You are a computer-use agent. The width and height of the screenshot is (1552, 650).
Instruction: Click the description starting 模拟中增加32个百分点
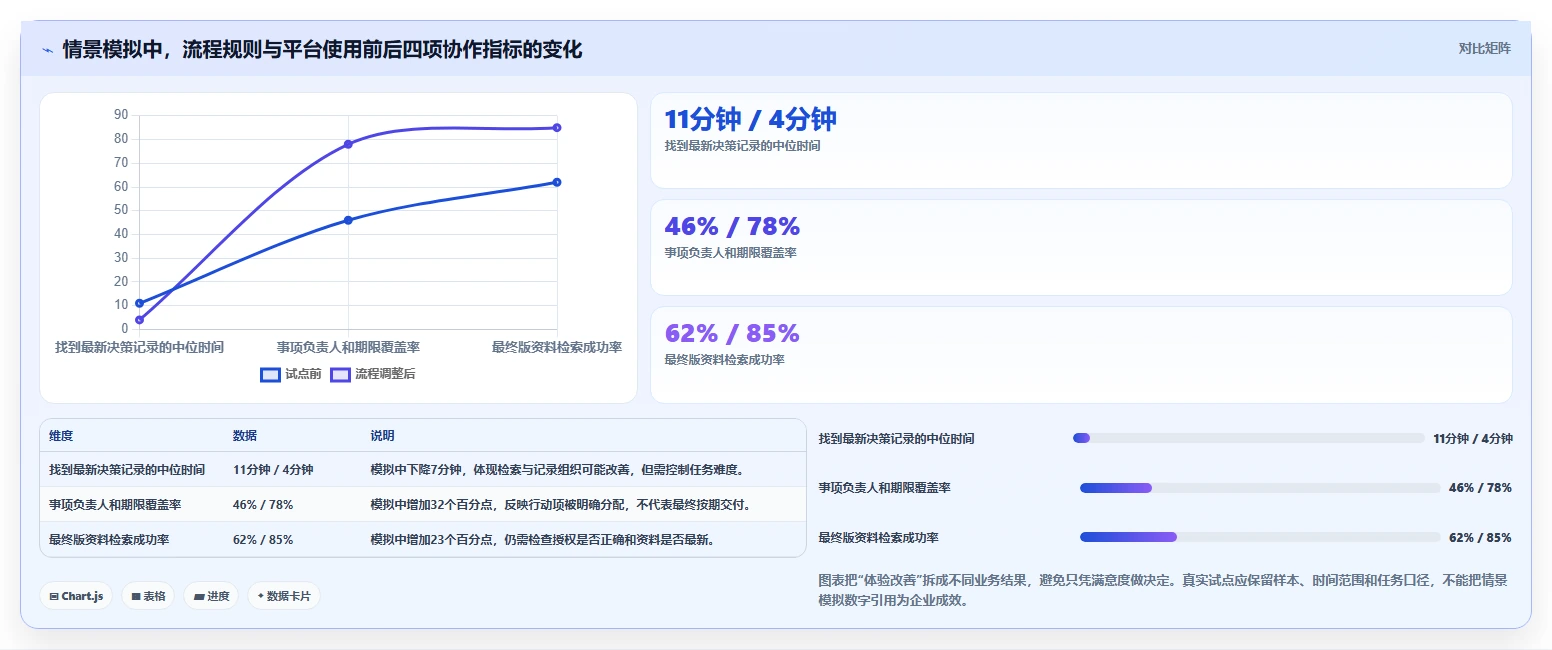pyautogui.click(x=561, y=505)
